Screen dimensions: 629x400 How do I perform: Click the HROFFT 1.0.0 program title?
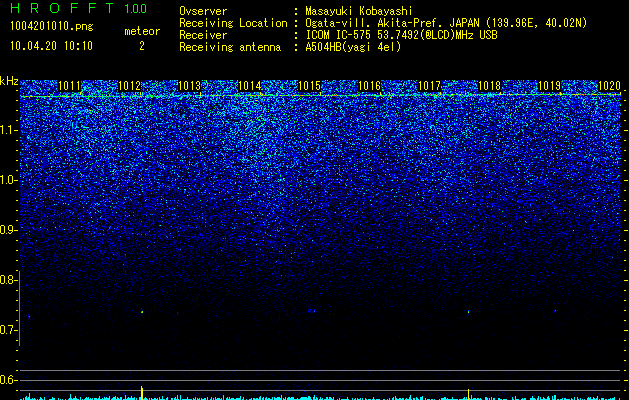(x=79, y=8)
